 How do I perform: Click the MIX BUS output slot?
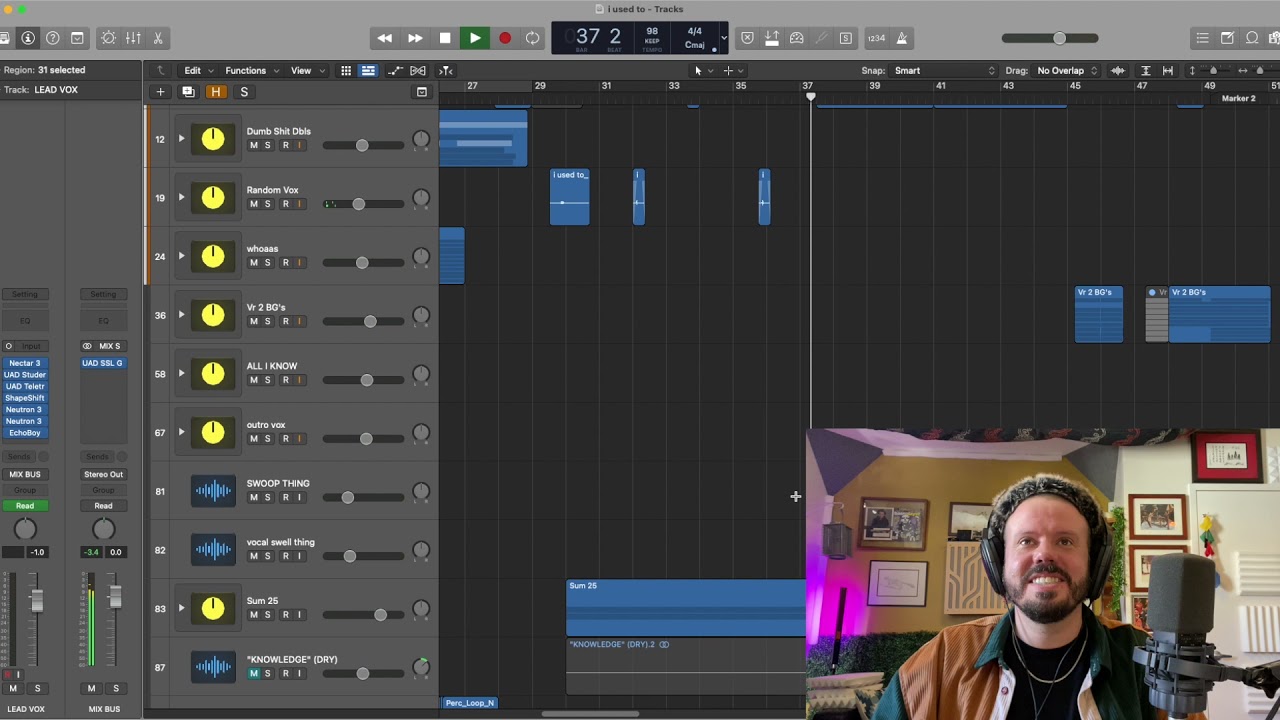click(25, 475)
